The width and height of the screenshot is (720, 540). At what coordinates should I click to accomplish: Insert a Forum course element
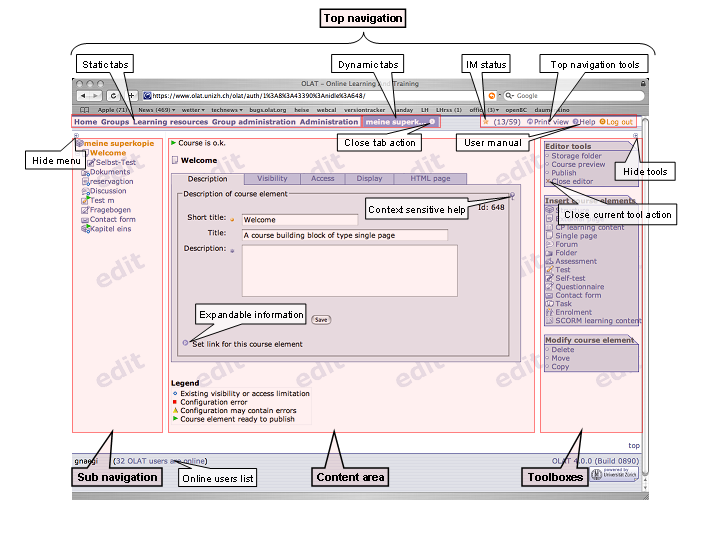point(567,244)
